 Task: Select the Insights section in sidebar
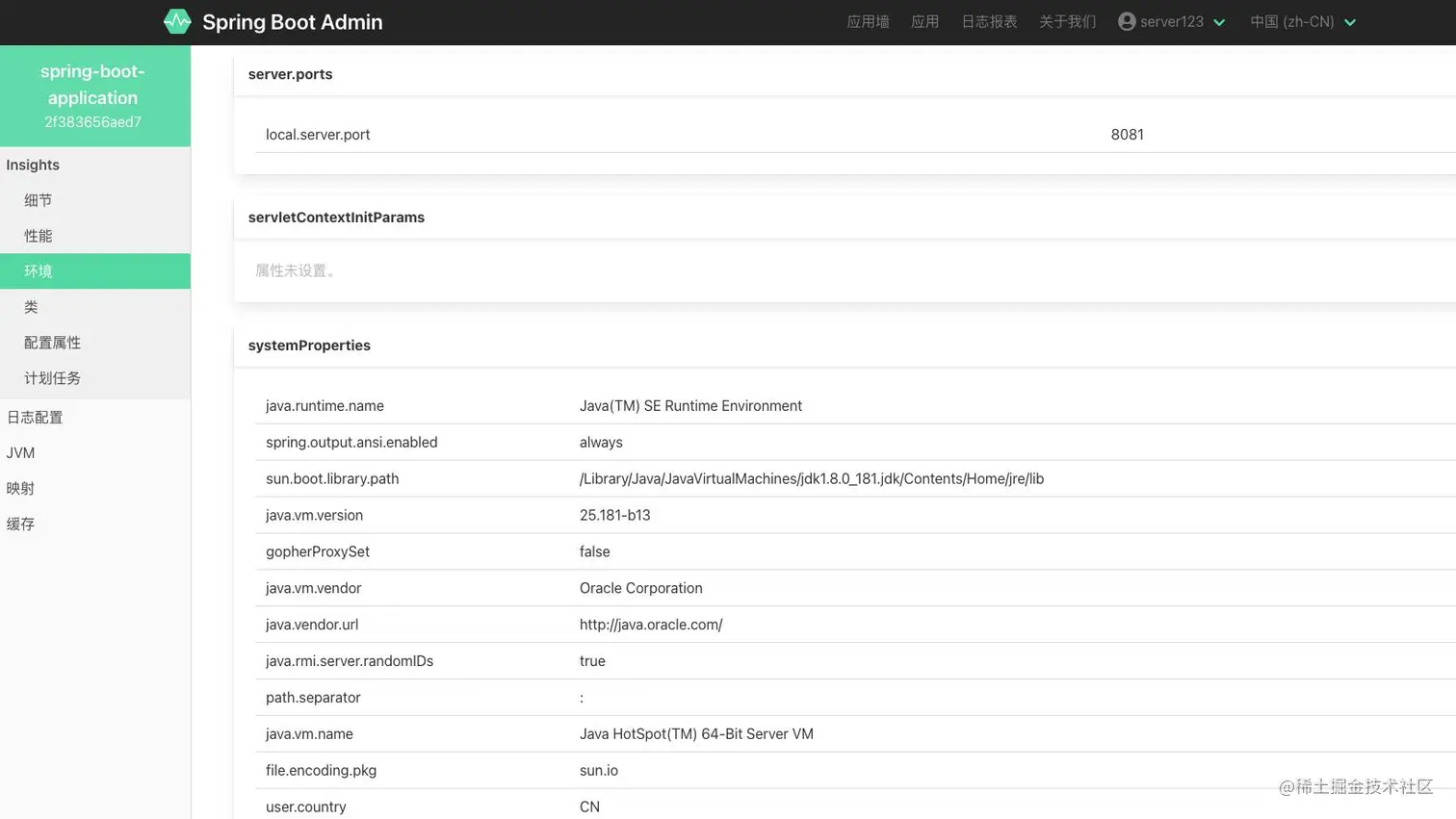coord(33,165)
